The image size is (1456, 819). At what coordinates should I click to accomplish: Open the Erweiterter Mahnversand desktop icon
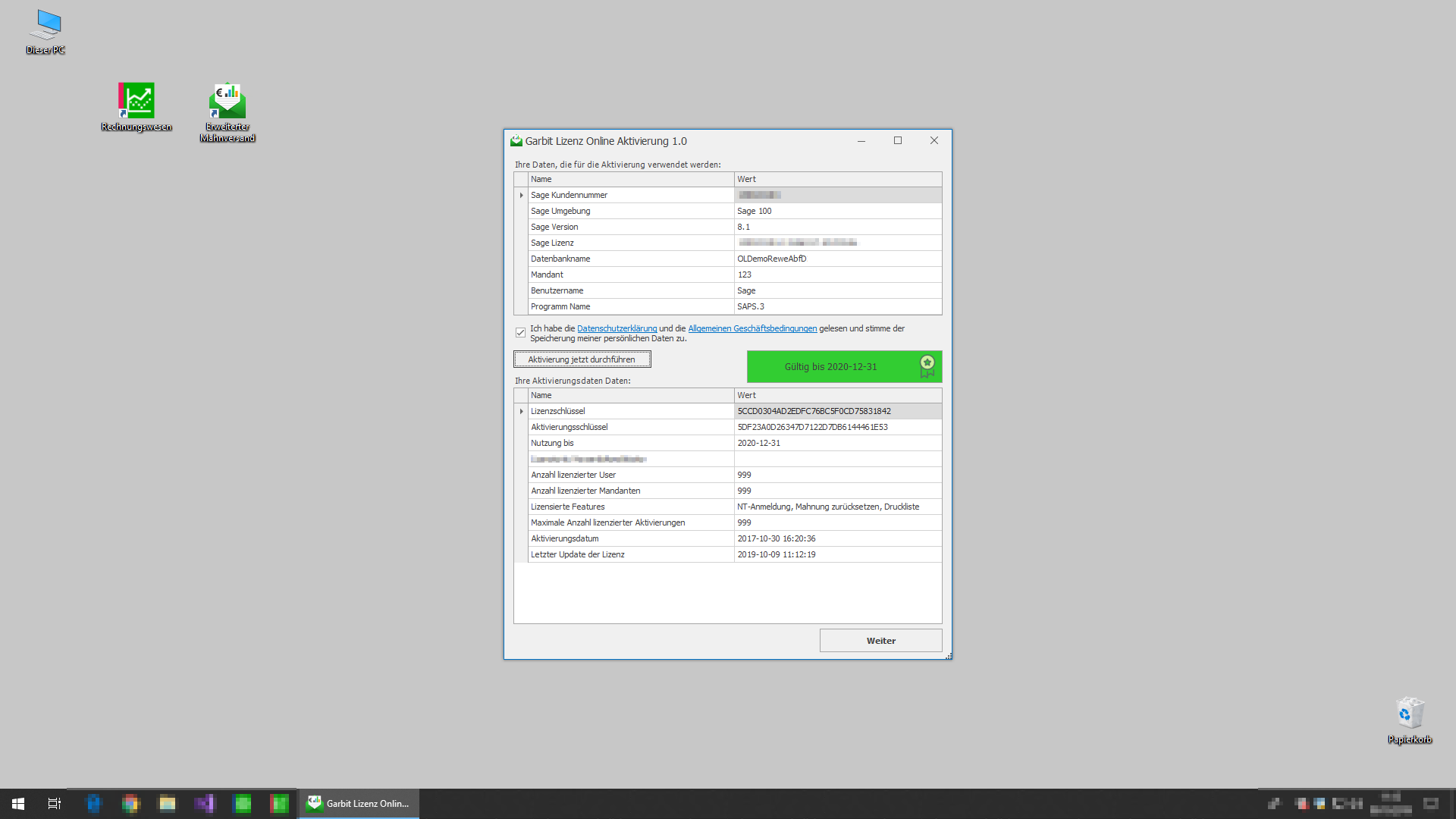pyautogui.click(x=227, y=101)
